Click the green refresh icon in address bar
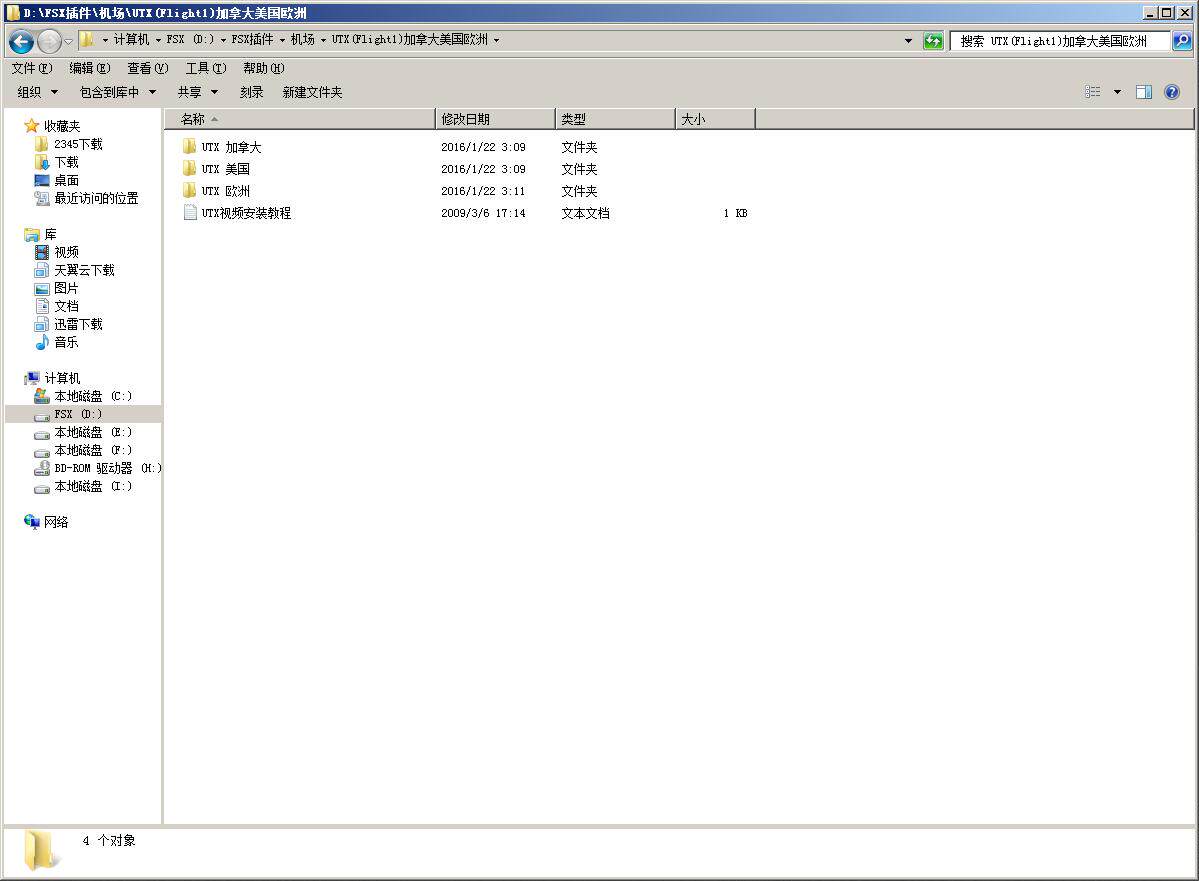The height and width of the screenshot is (881, 1199). tap(933, 41)
